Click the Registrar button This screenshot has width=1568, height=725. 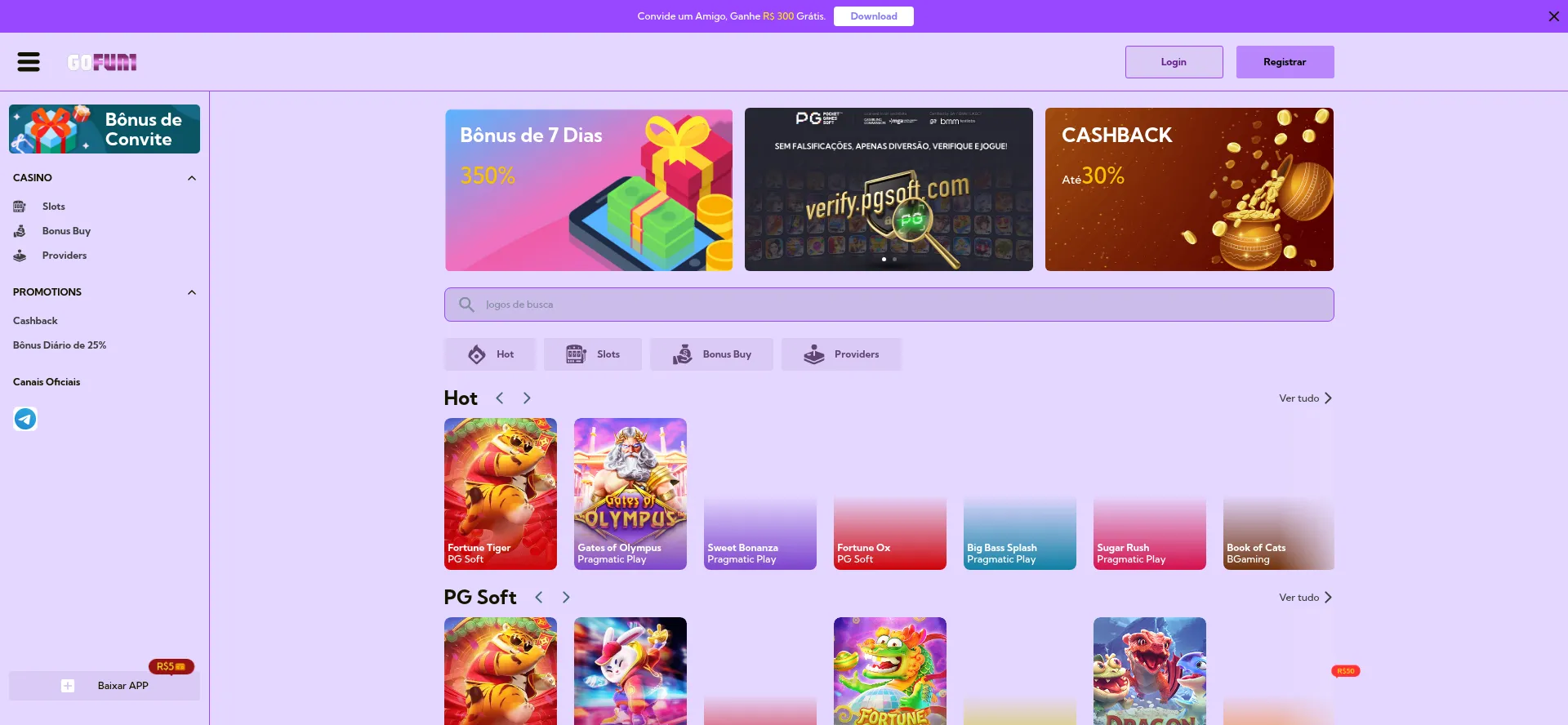point(1285,62)
